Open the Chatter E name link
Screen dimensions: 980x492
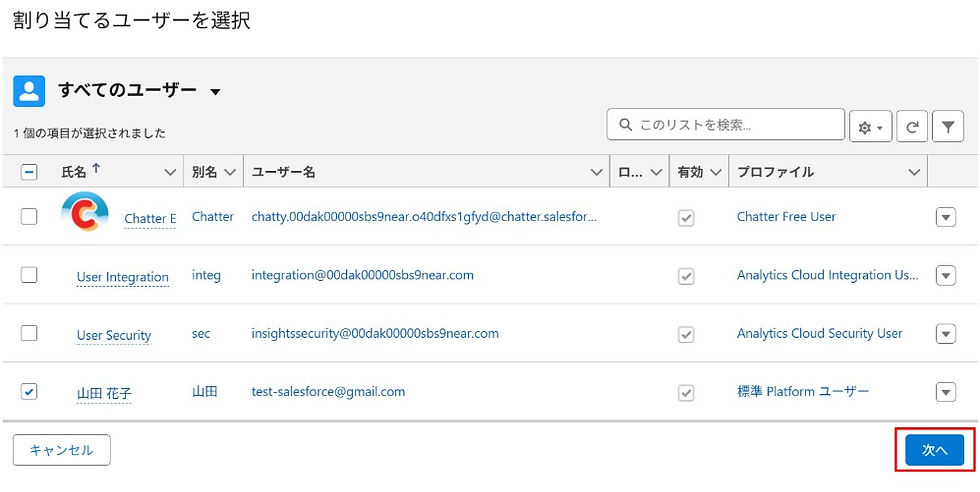[x=150, y=218]
